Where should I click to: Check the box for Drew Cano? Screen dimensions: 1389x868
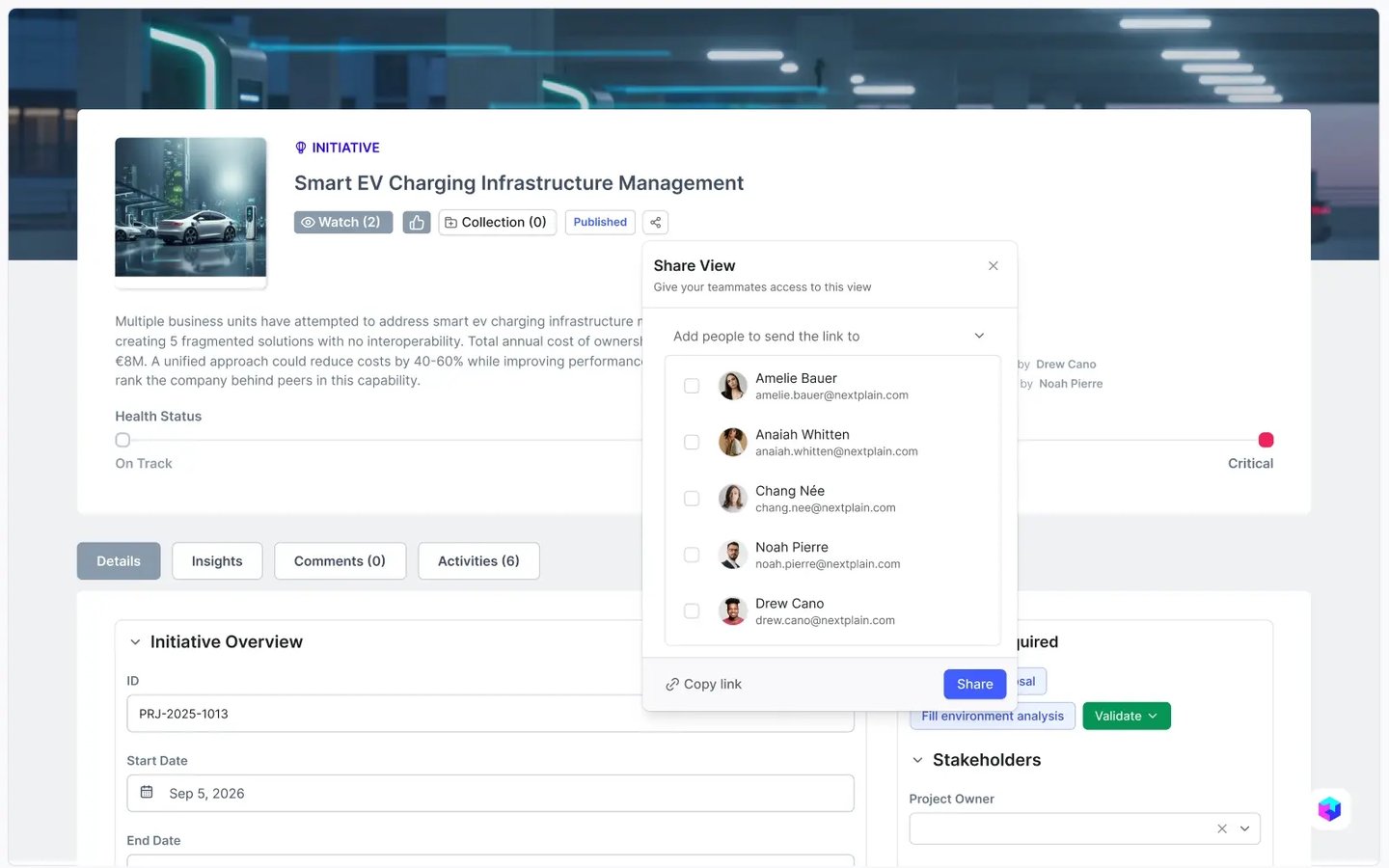692,610
